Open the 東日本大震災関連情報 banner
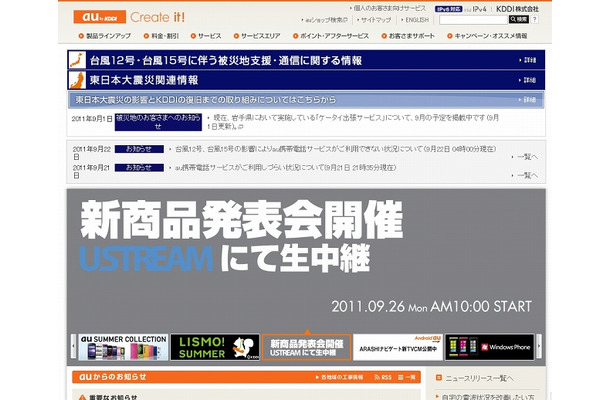Image resolution: width=610 pixels, height=400 pixels. (306, 80)
